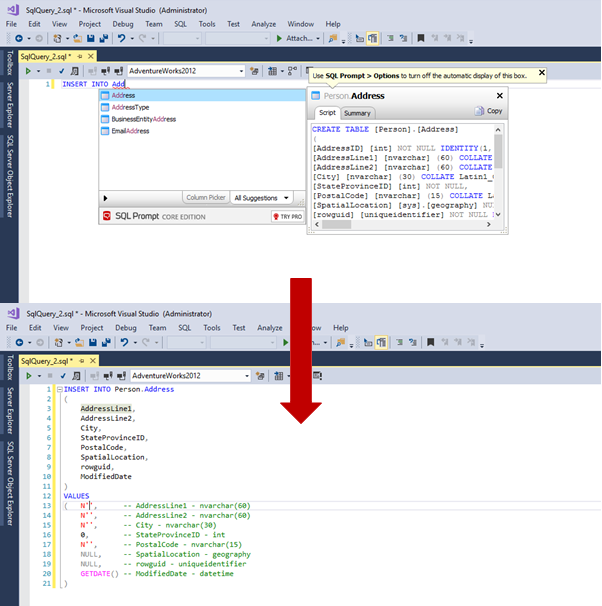The width and height of the screenshot is (602, 606).
Task: Click Copy button in Person.Address popup
Action: coord(488,111)
